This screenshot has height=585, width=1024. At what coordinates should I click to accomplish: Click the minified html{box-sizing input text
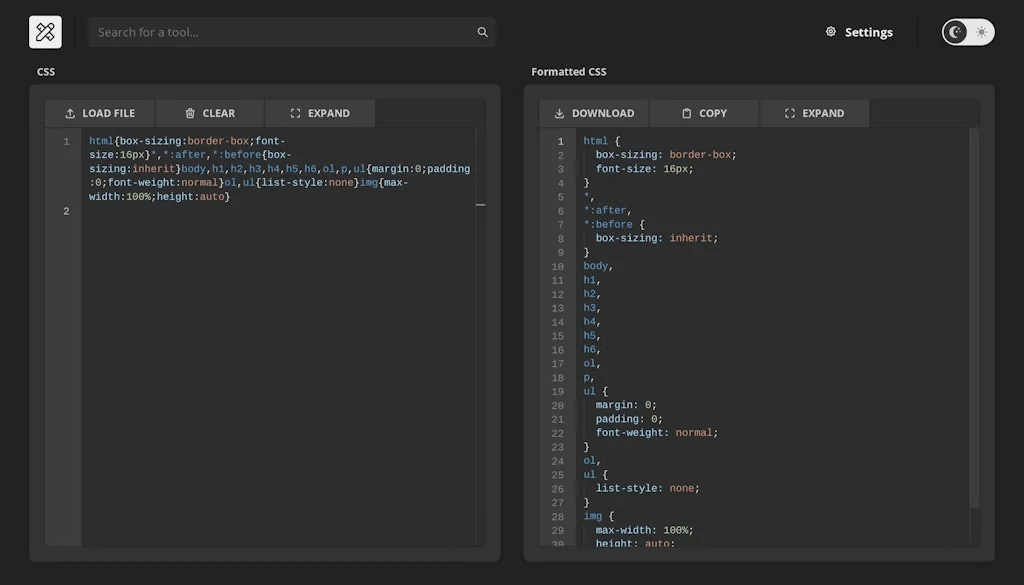280,168
